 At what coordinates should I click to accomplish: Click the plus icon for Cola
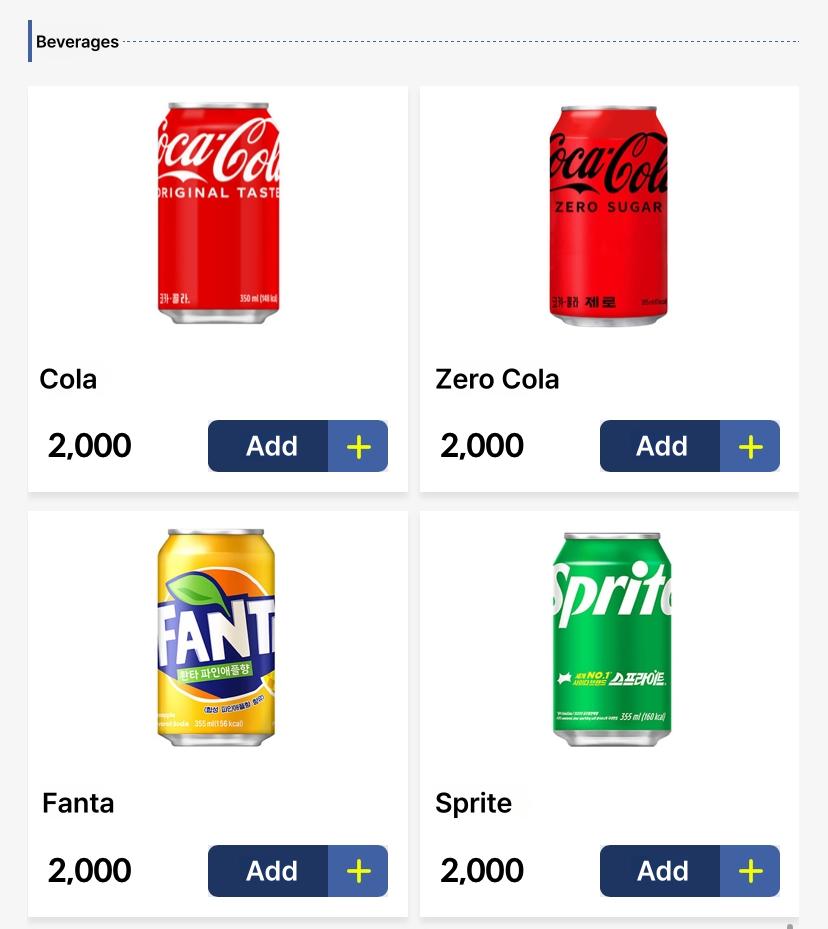tap(358, 447)
